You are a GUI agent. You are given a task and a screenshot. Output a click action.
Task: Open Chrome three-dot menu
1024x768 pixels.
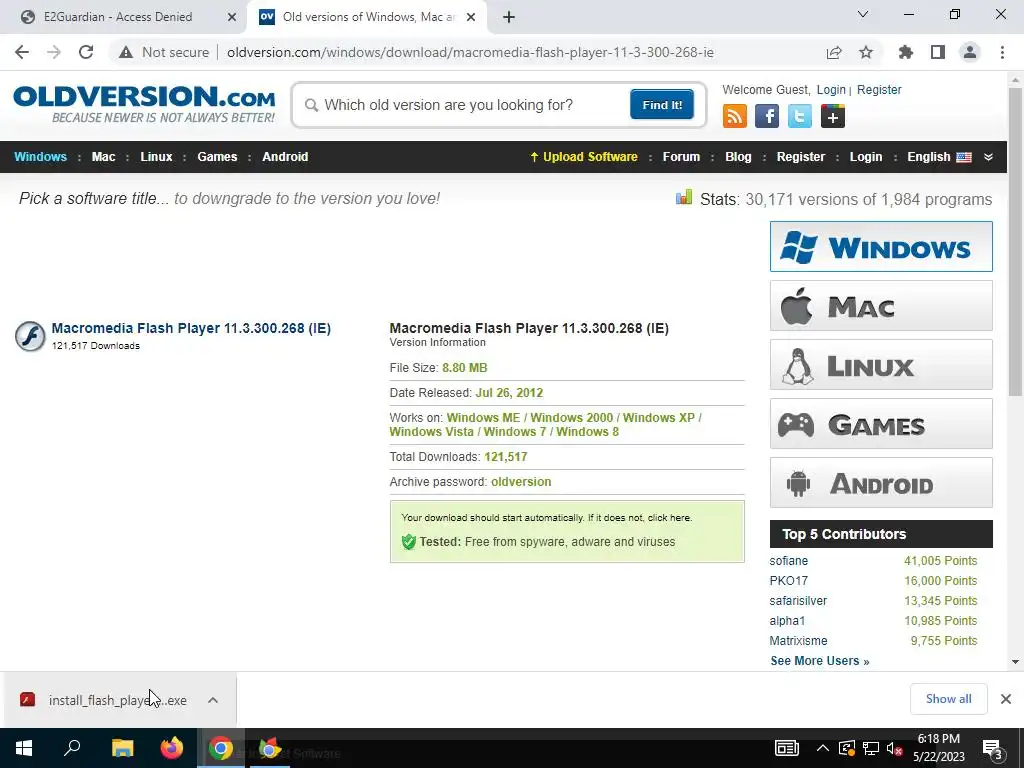(1002, 52)
